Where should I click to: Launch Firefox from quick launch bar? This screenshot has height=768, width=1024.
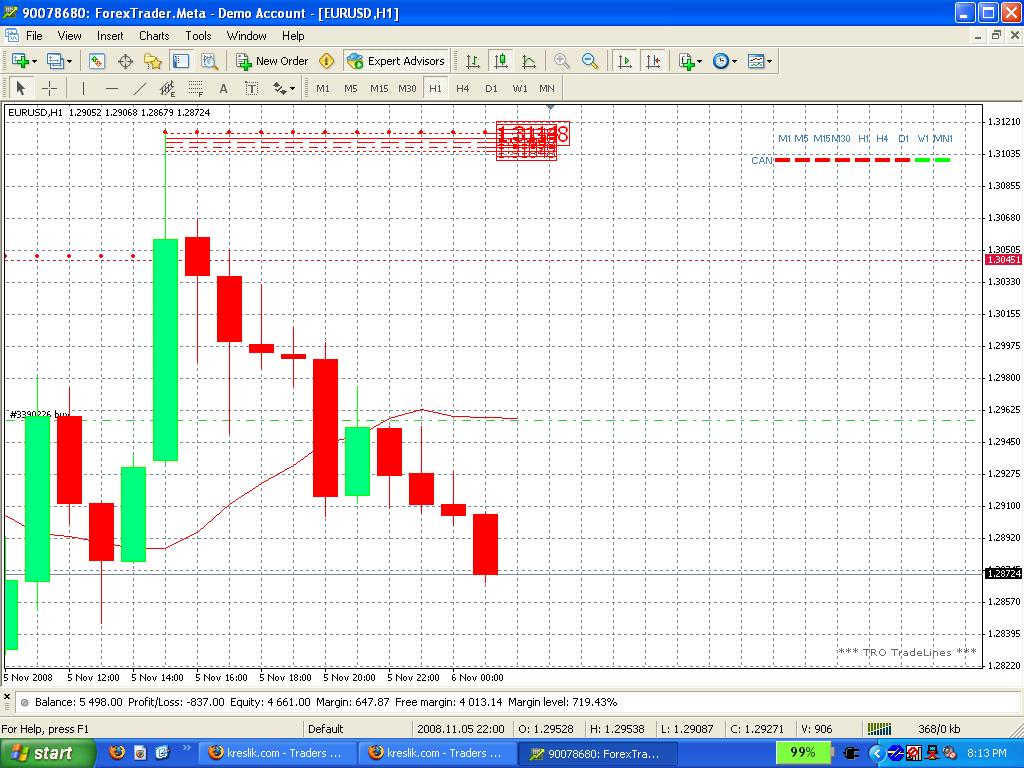117,752
